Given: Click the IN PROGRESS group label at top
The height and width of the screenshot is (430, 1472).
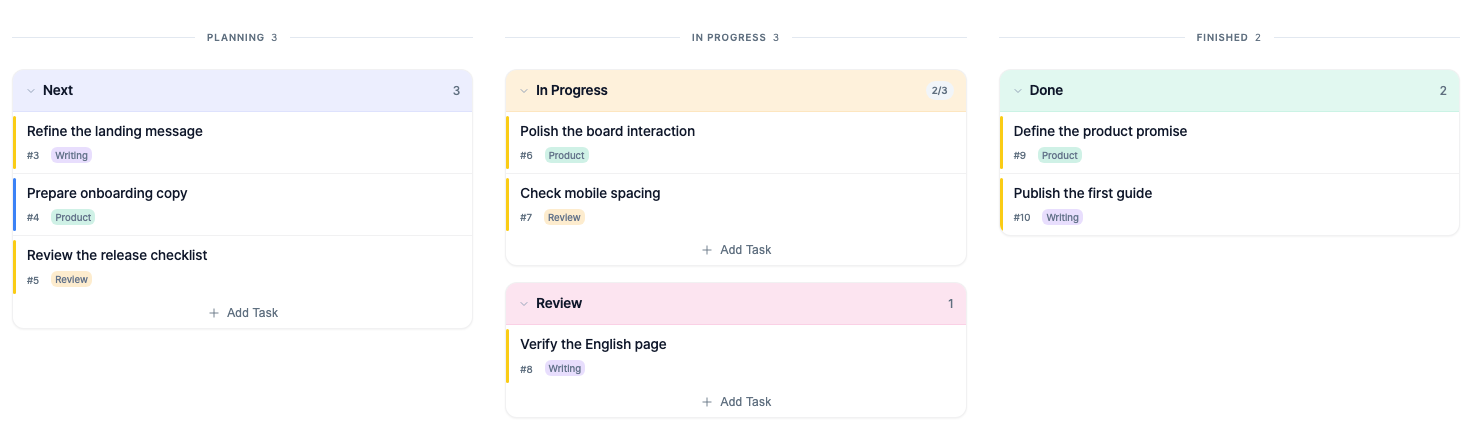Looking at the screenshot, I should point(728,38).
